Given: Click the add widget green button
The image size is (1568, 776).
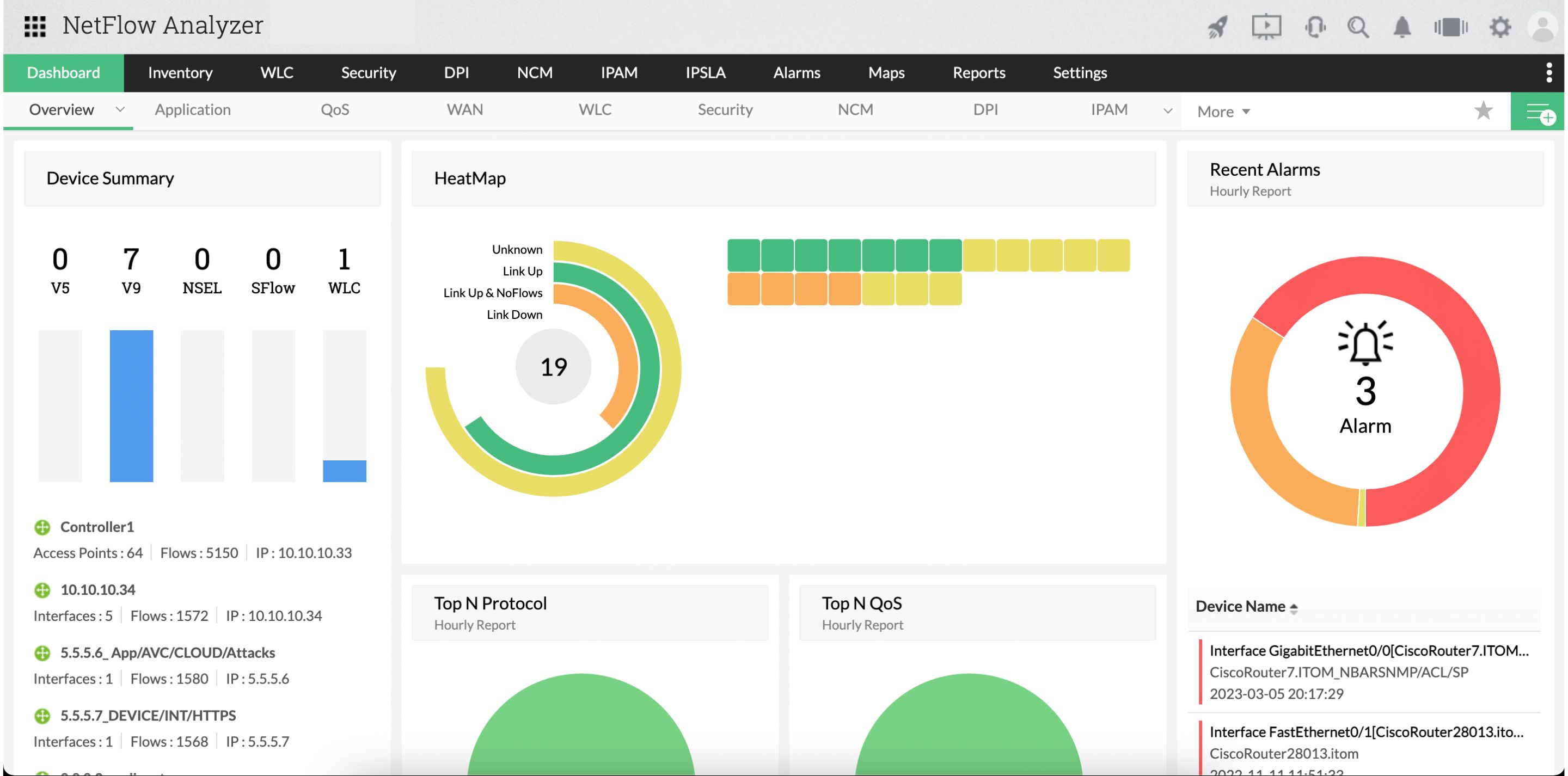Looking at the screenshot, I should (x=1539, y=112).
